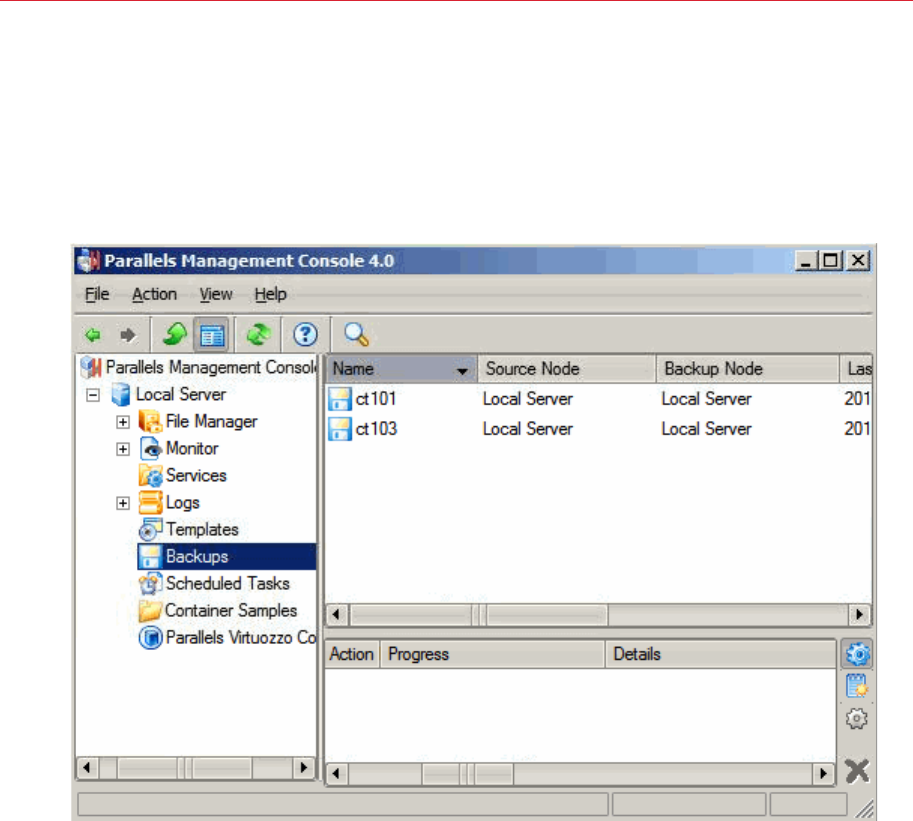This screenshot has height=821, width=913.
Task: Select Services in the tree
Action: [x=196, y=475]
